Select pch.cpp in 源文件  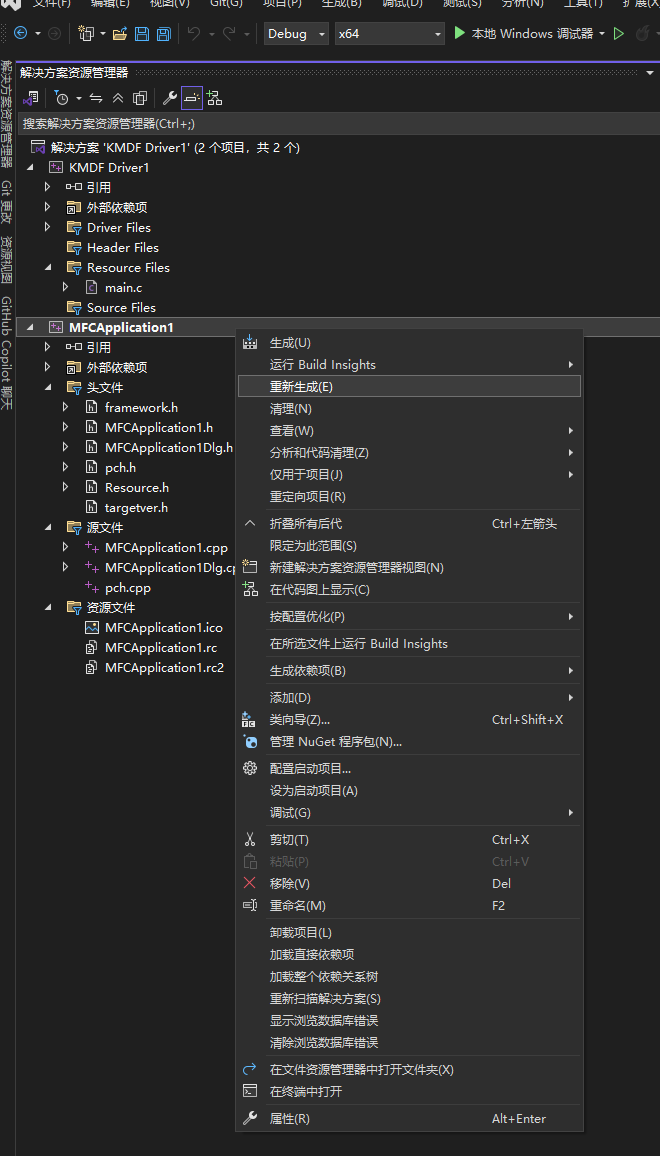coord(128,588)
